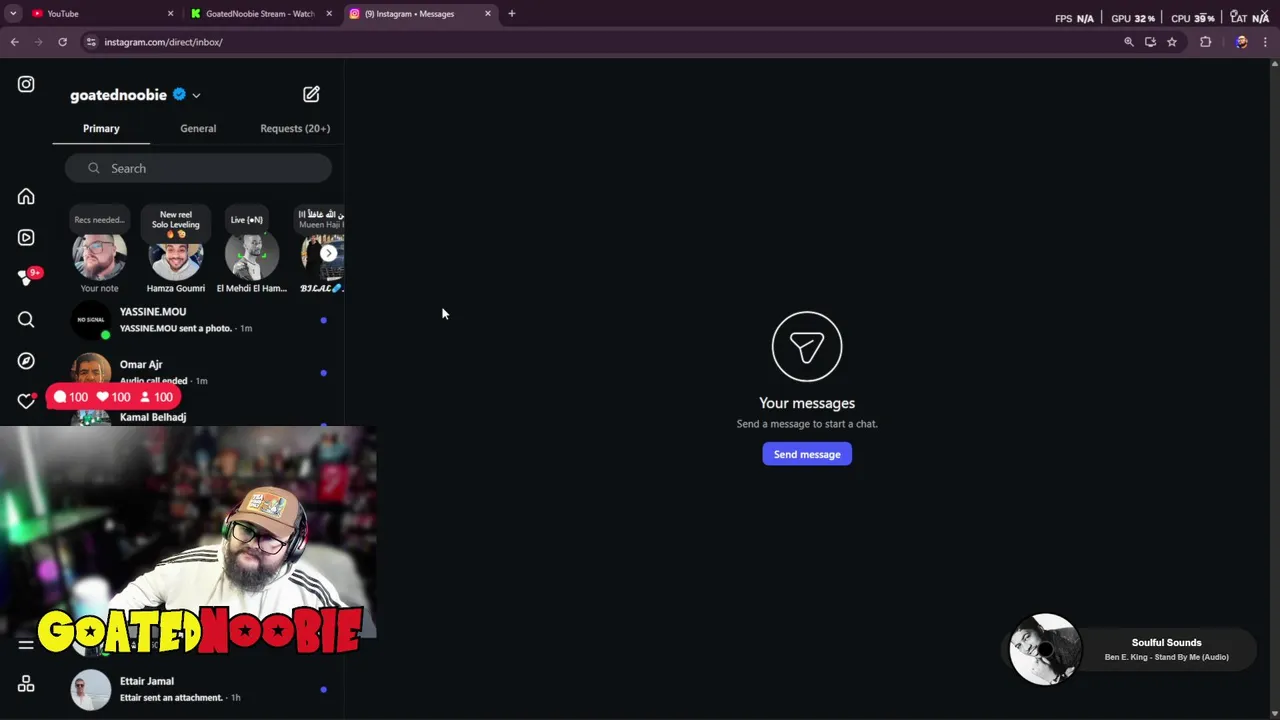
Task: Open the hamburger More menu icon
Action: click(x=26, y=645)
